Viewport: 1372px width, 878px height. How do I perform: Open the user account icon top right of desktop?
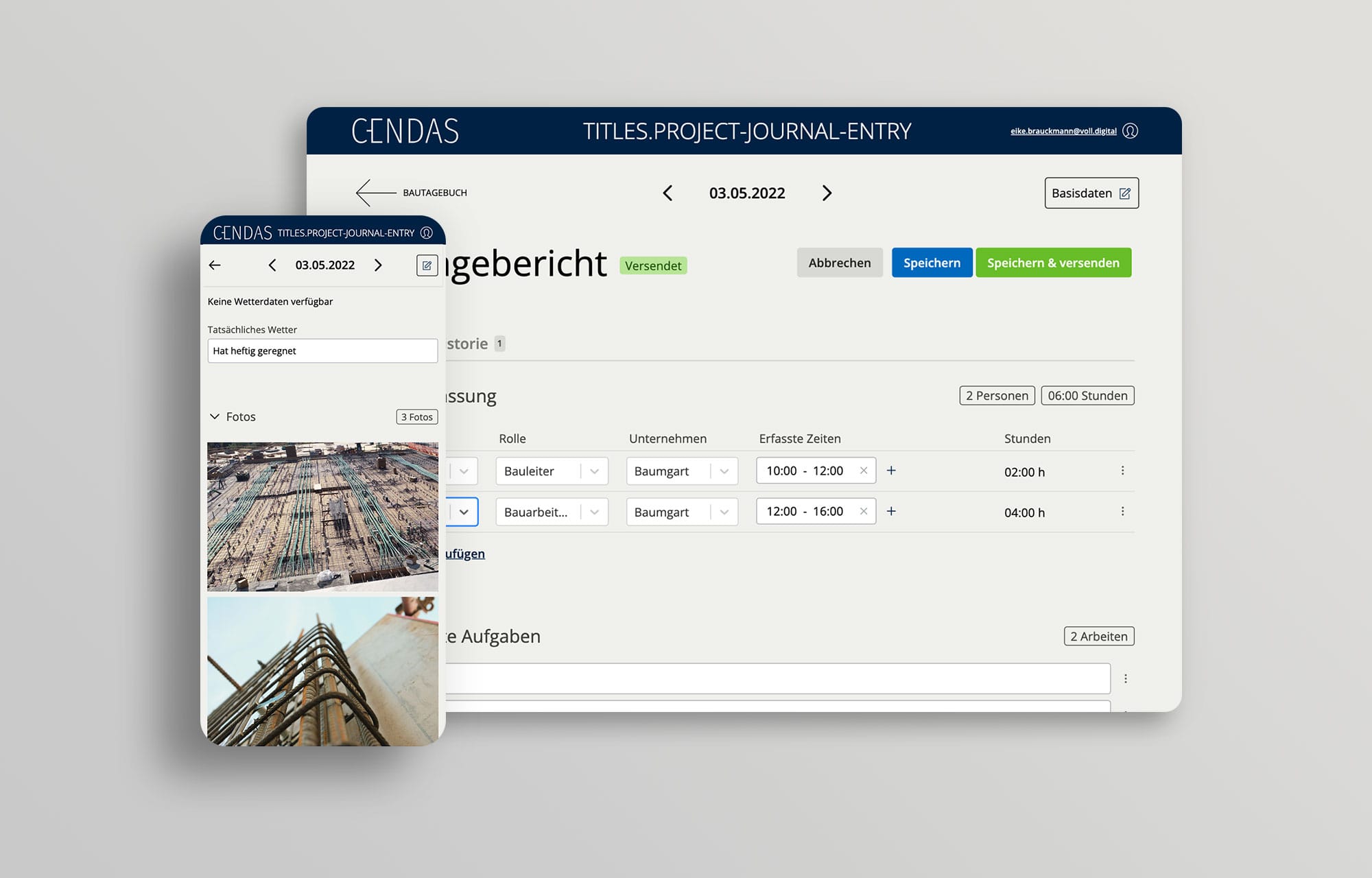pos(1131,130)
